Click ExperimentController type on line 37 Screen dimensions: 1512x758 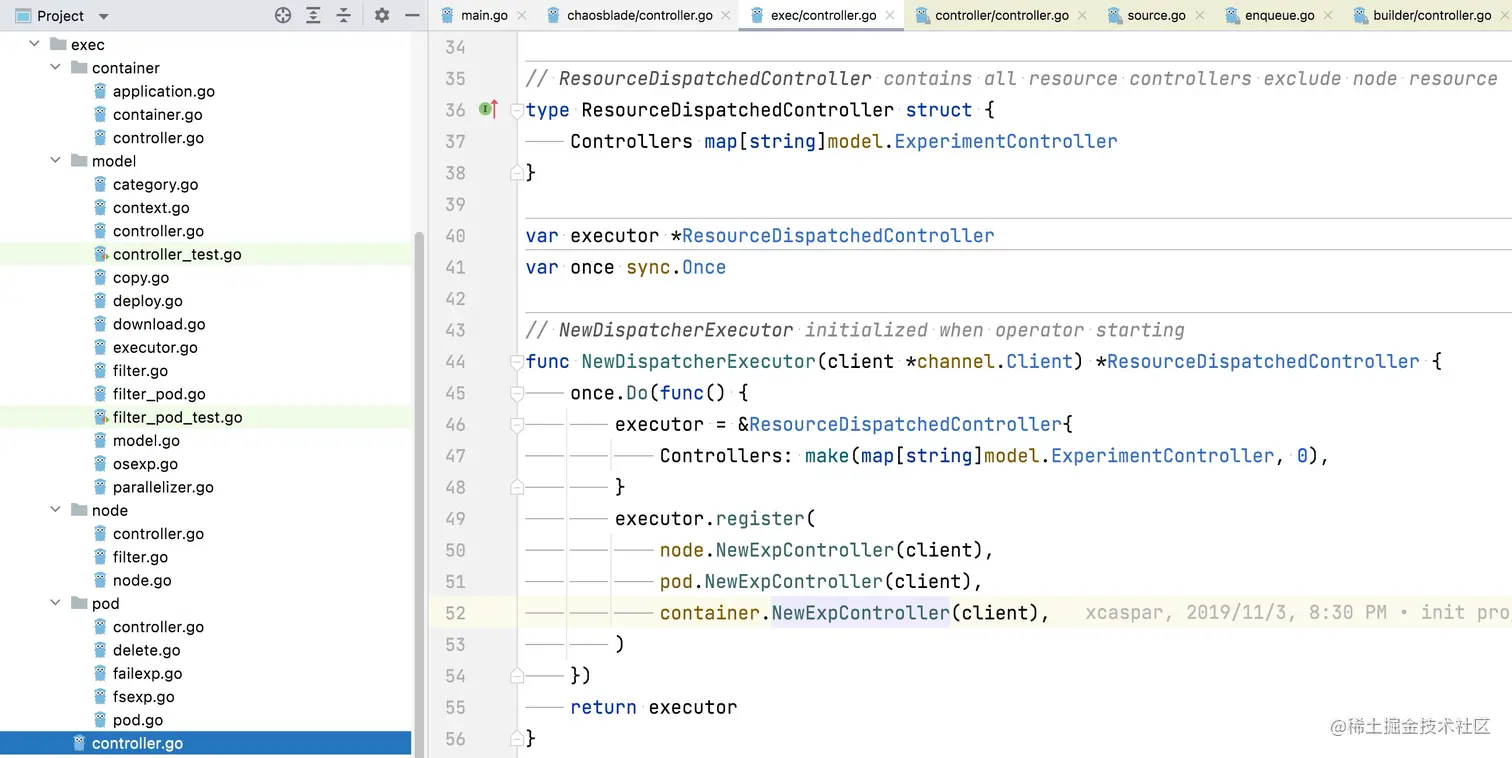pyautogui.click(x=1005, y=141)
